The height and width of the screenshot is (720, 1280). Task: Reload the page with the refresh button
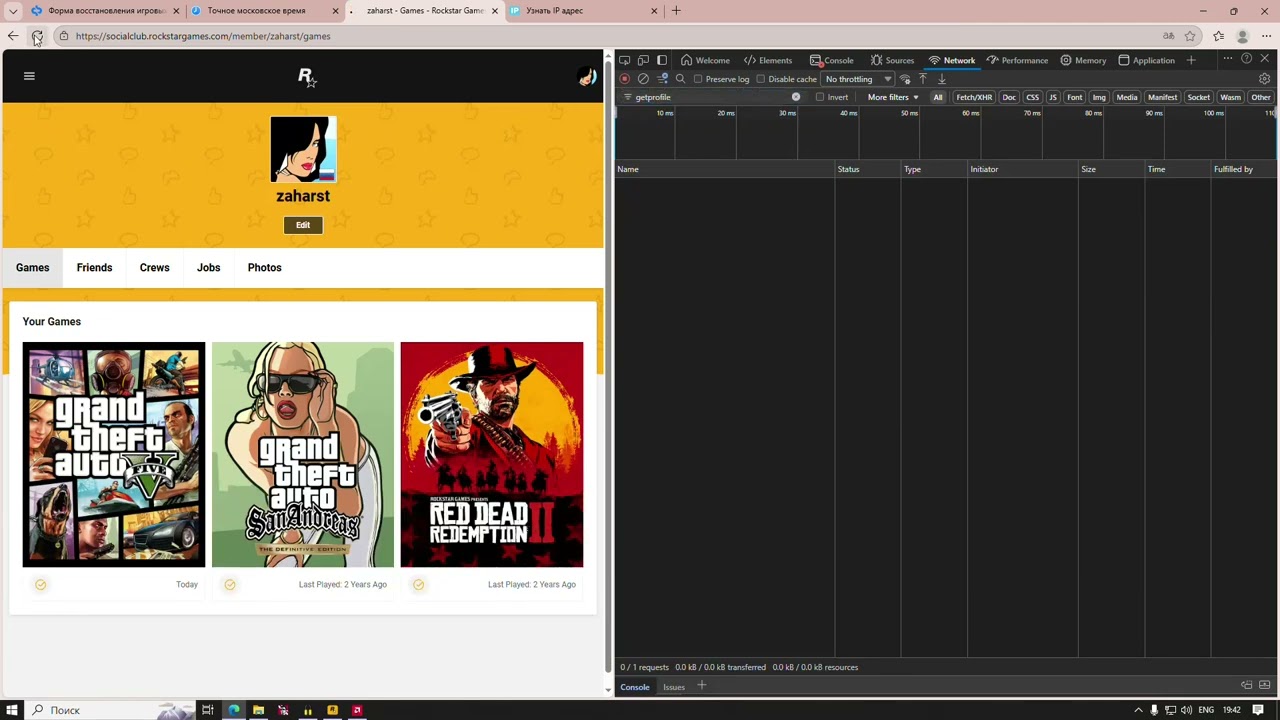pyautogui.click(x=37, y=36)
